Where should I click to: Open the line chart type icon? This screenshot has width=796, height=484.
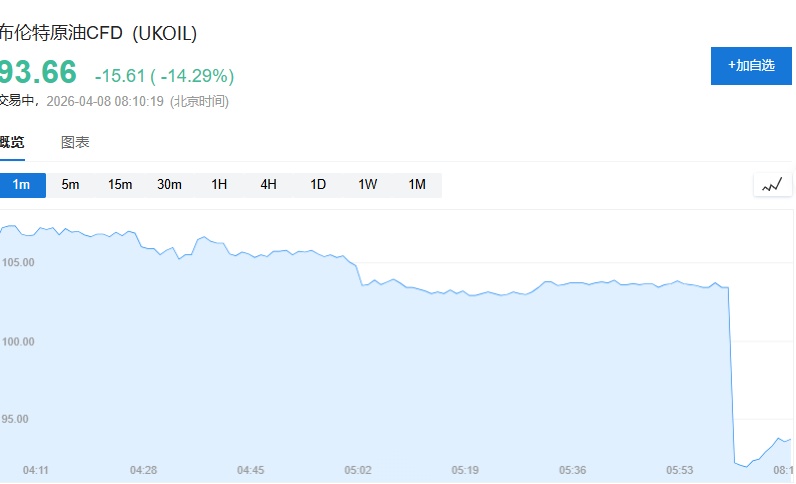coord(772,185)
